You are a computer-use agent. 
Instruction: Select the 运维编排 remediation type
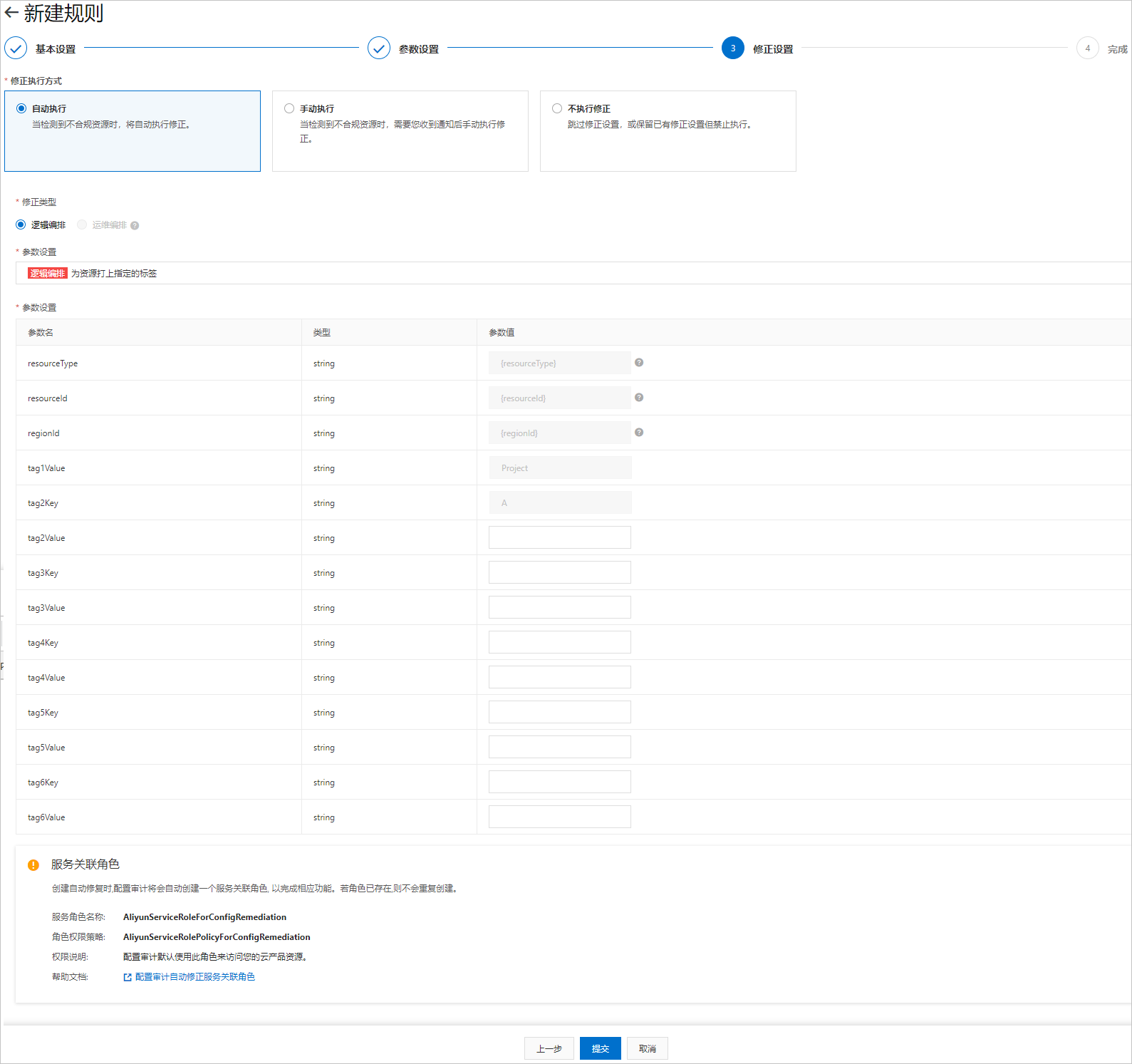[x=82, y=224]
